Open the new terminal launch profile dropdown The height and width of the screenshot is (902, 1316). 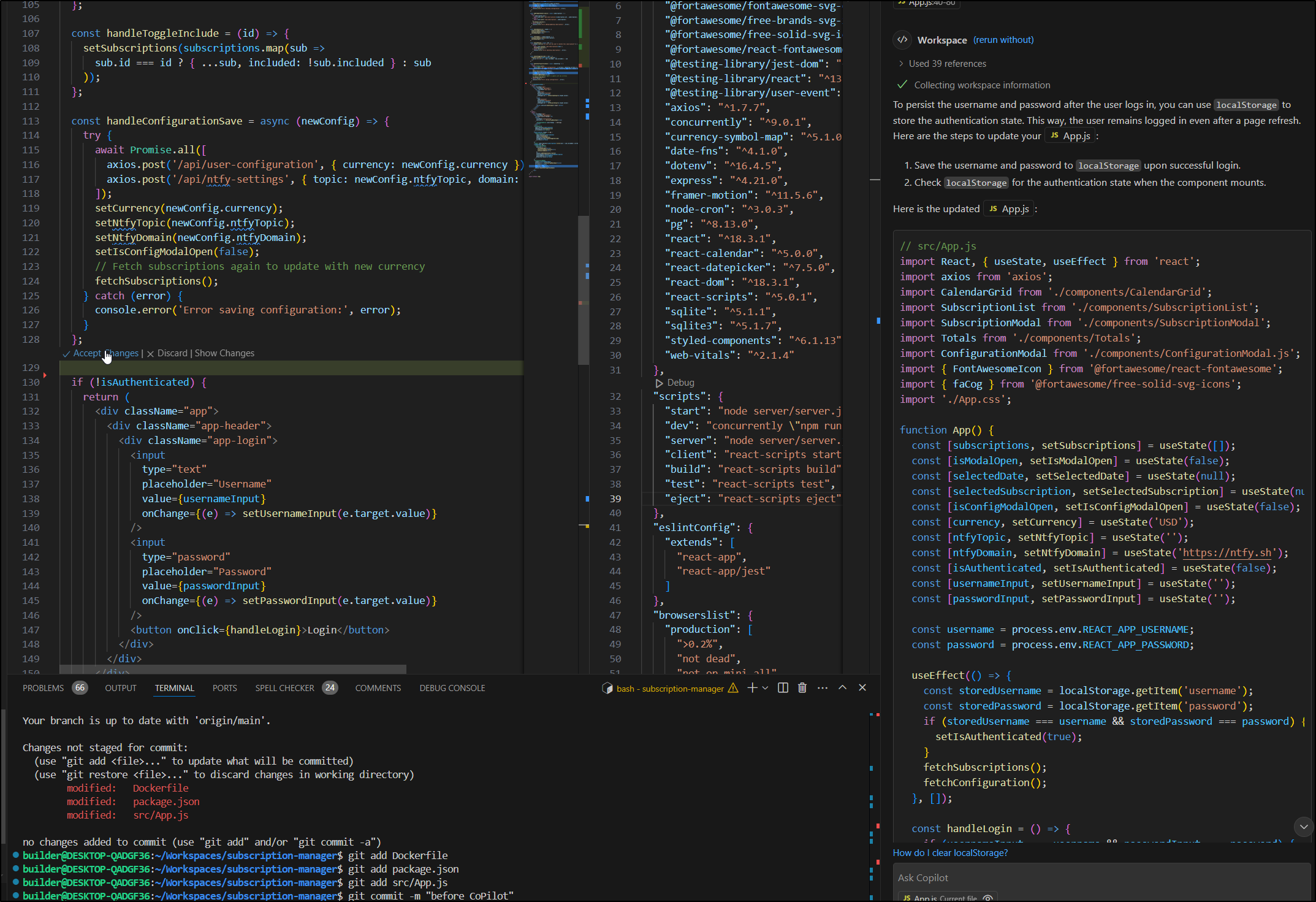765,688
